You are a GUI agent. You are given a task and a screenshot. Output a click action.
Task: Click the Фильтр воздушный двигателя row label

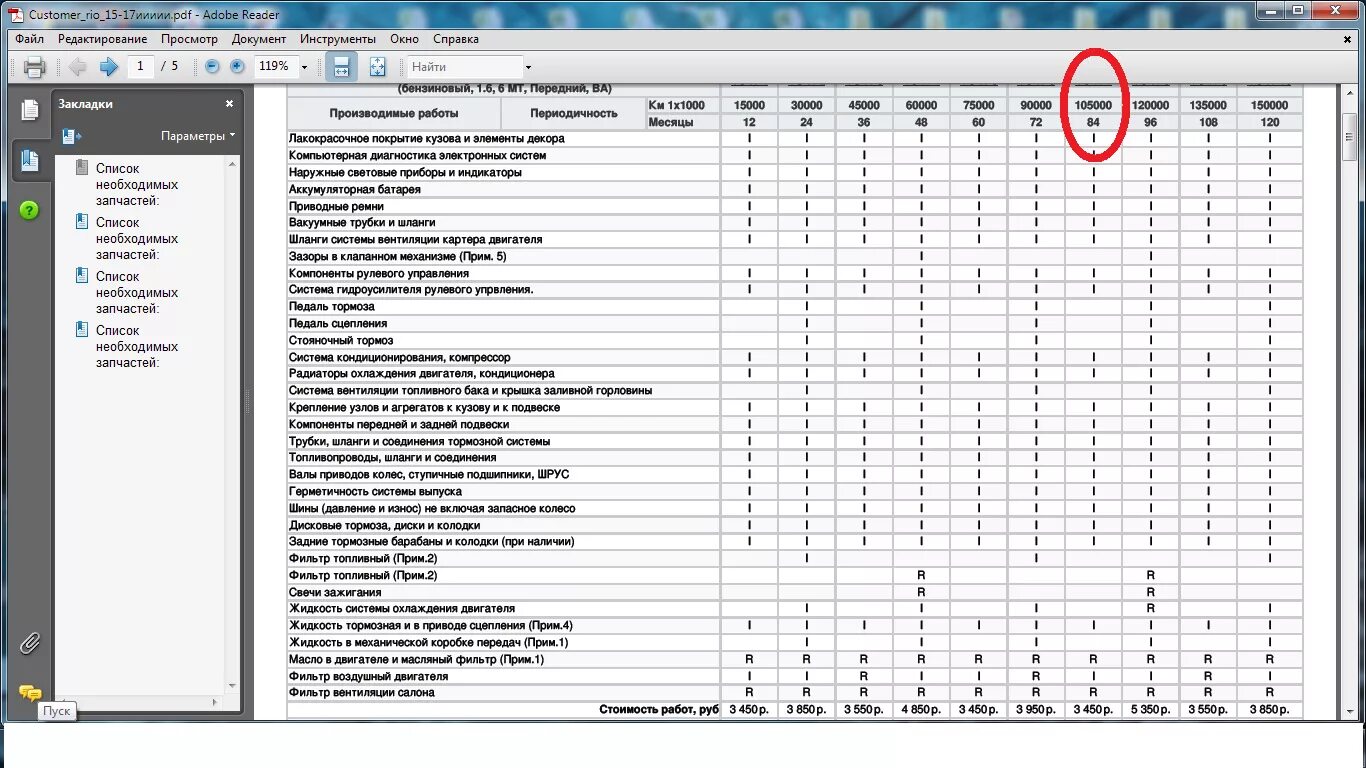click(368, 676)
